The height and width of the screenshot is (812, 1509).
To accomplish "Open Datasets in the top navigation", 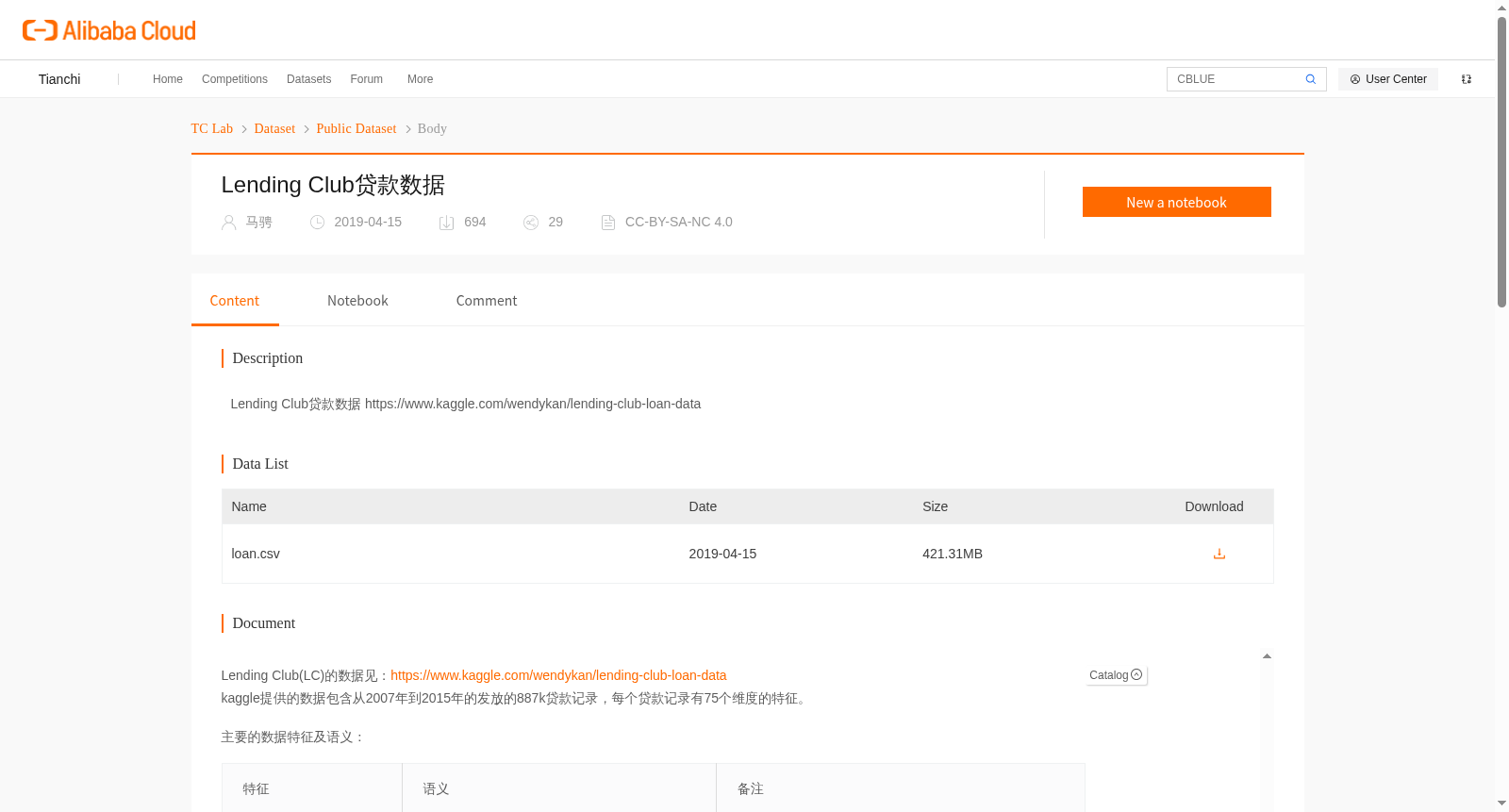I will tap(308, 79).
